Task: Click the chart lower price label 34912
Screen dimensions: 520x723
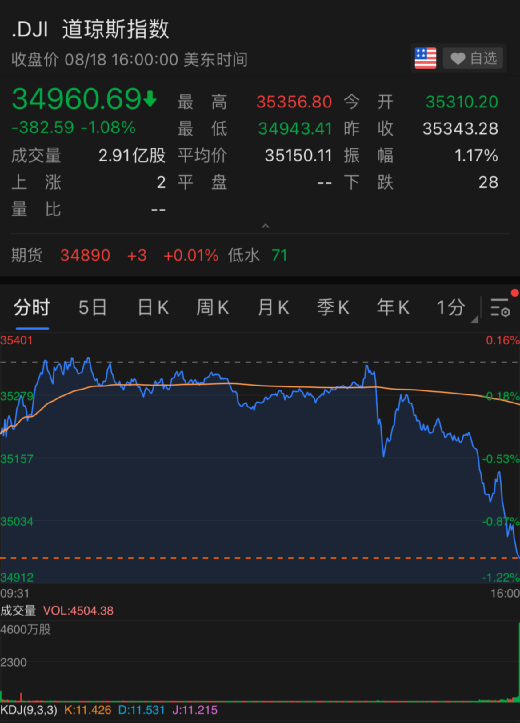Action: 17,577
